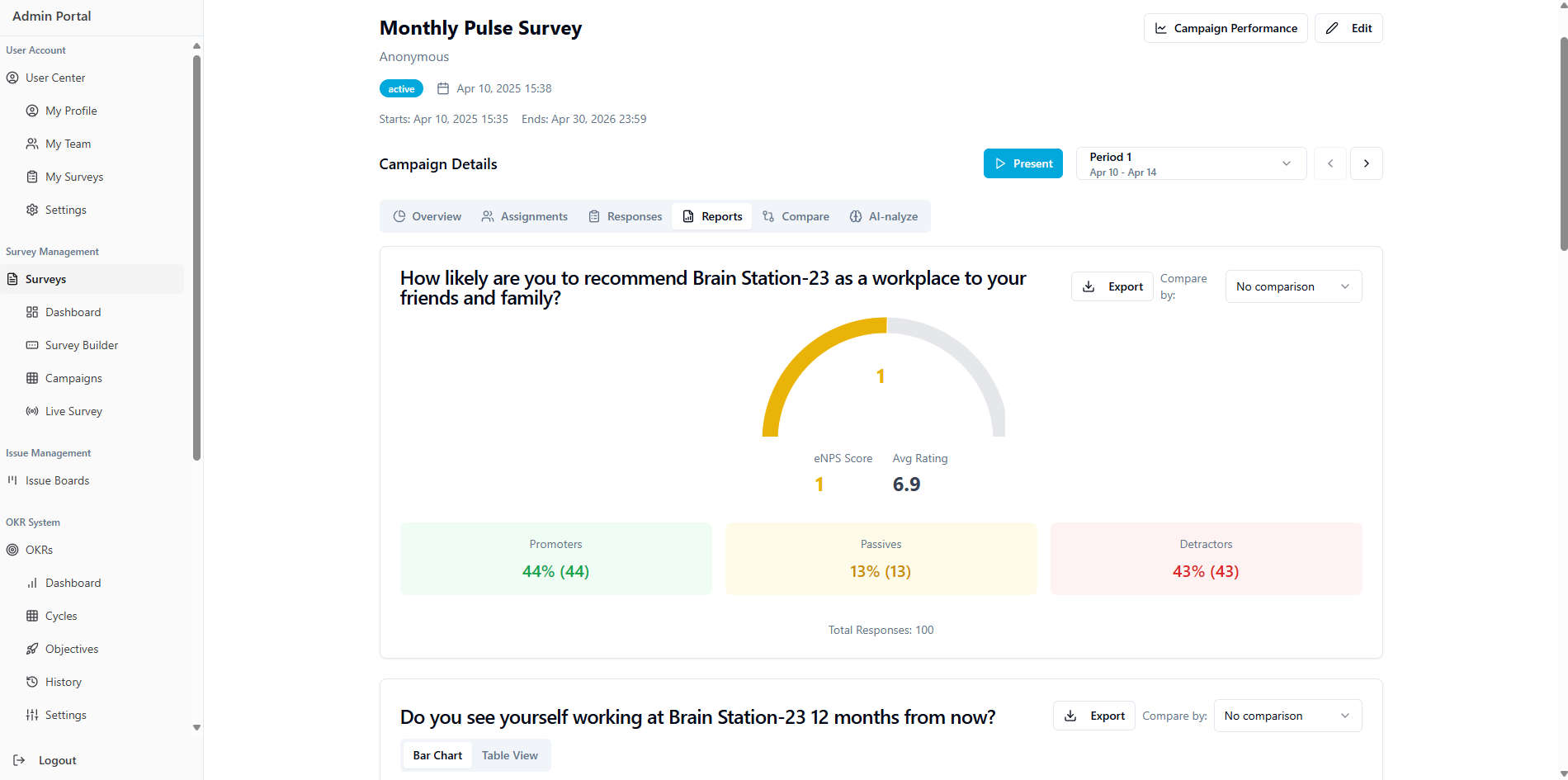The image size is (1568, 780).
Task: Click the Surveys document icon in sidebar
Action: [x=12, y=279]
